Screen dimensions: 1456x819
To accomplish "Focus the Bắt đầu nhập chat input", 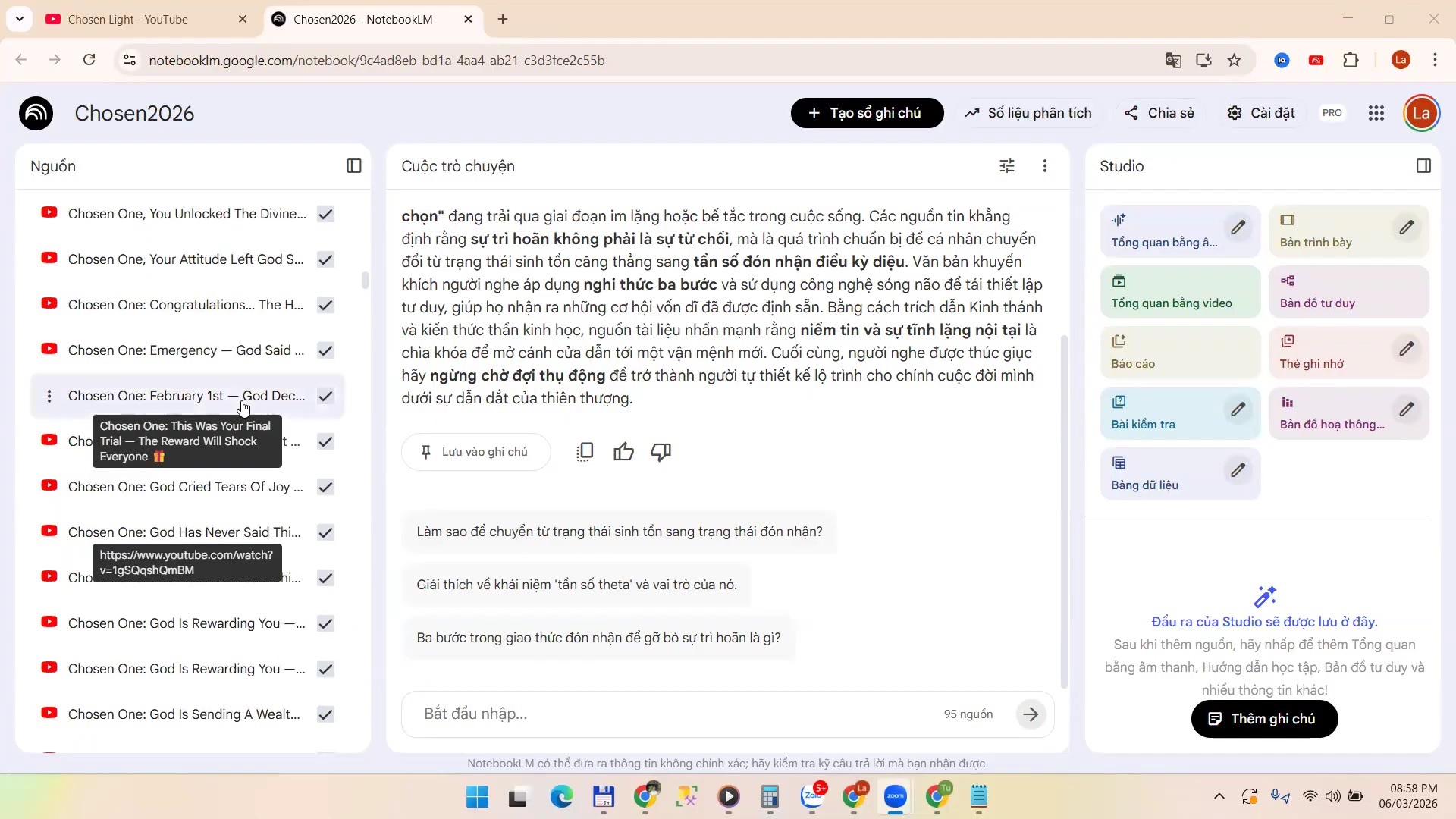I will click(x=675, y=714).
